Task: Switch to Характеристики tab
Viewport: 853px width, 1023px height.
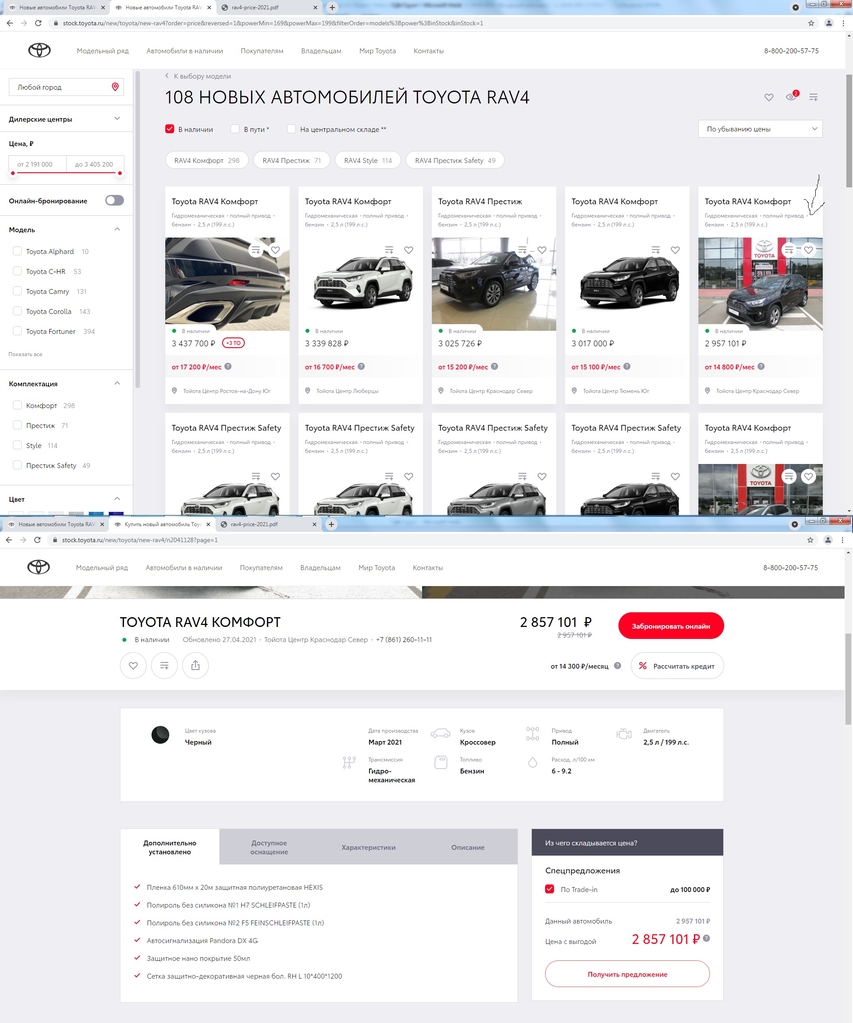Action: click(x=369, y=847)
